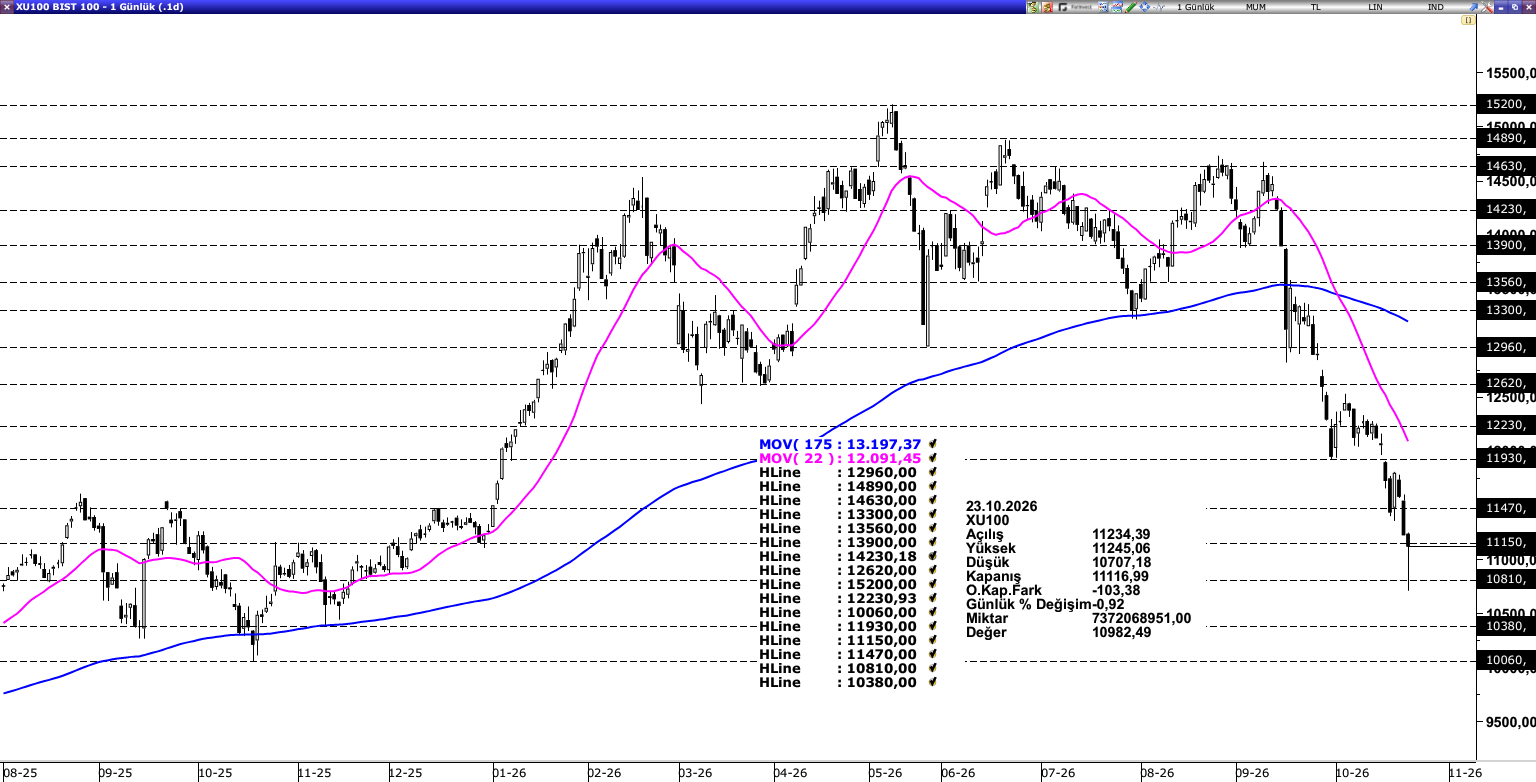Click the 09-26 date label on time axis
The width and height of the screenshot is (1536, 782).
[x=1252, y=772]
